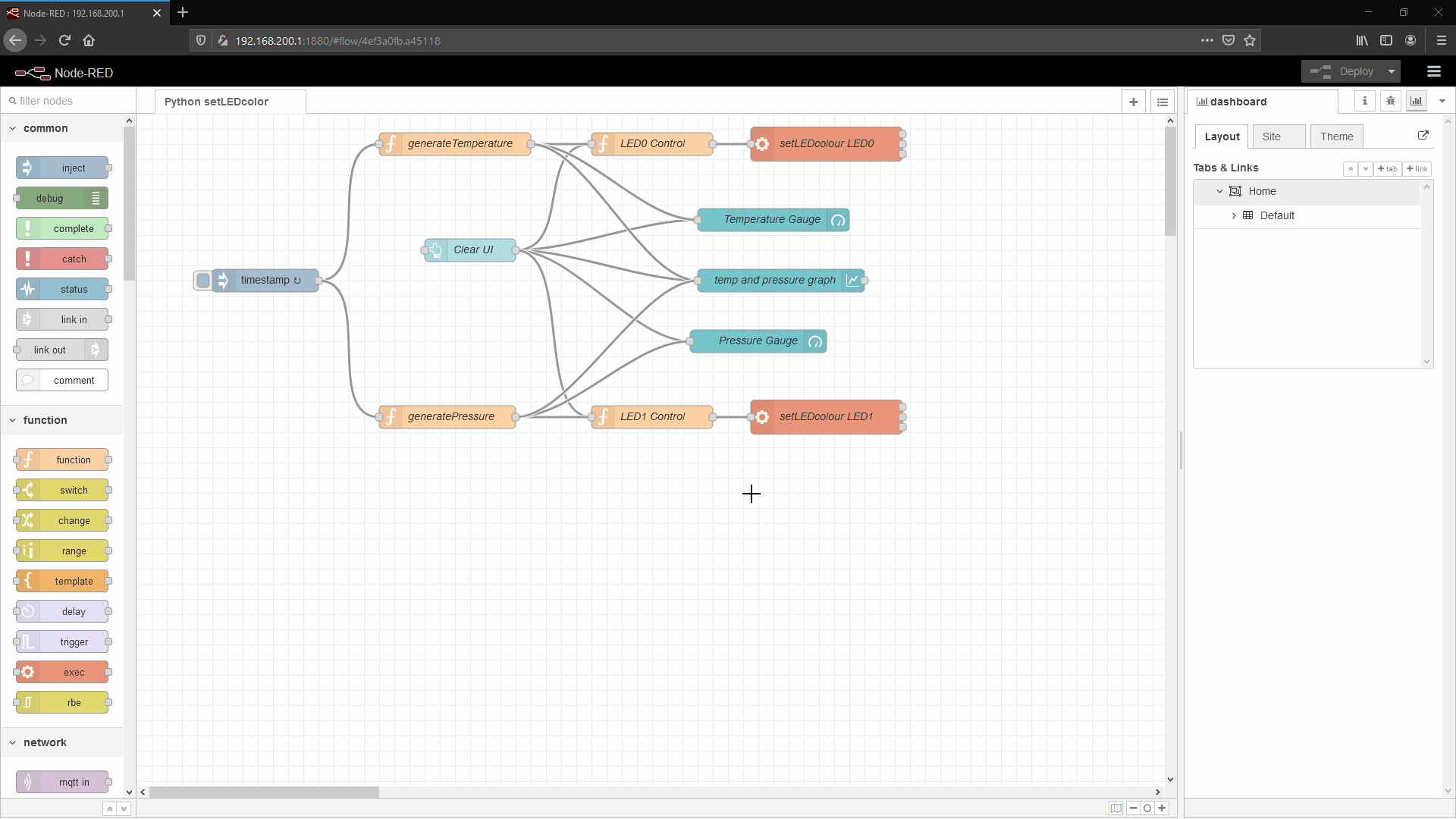
Task: Open dashboard in new window icon
Action: tap(1423, 136)
